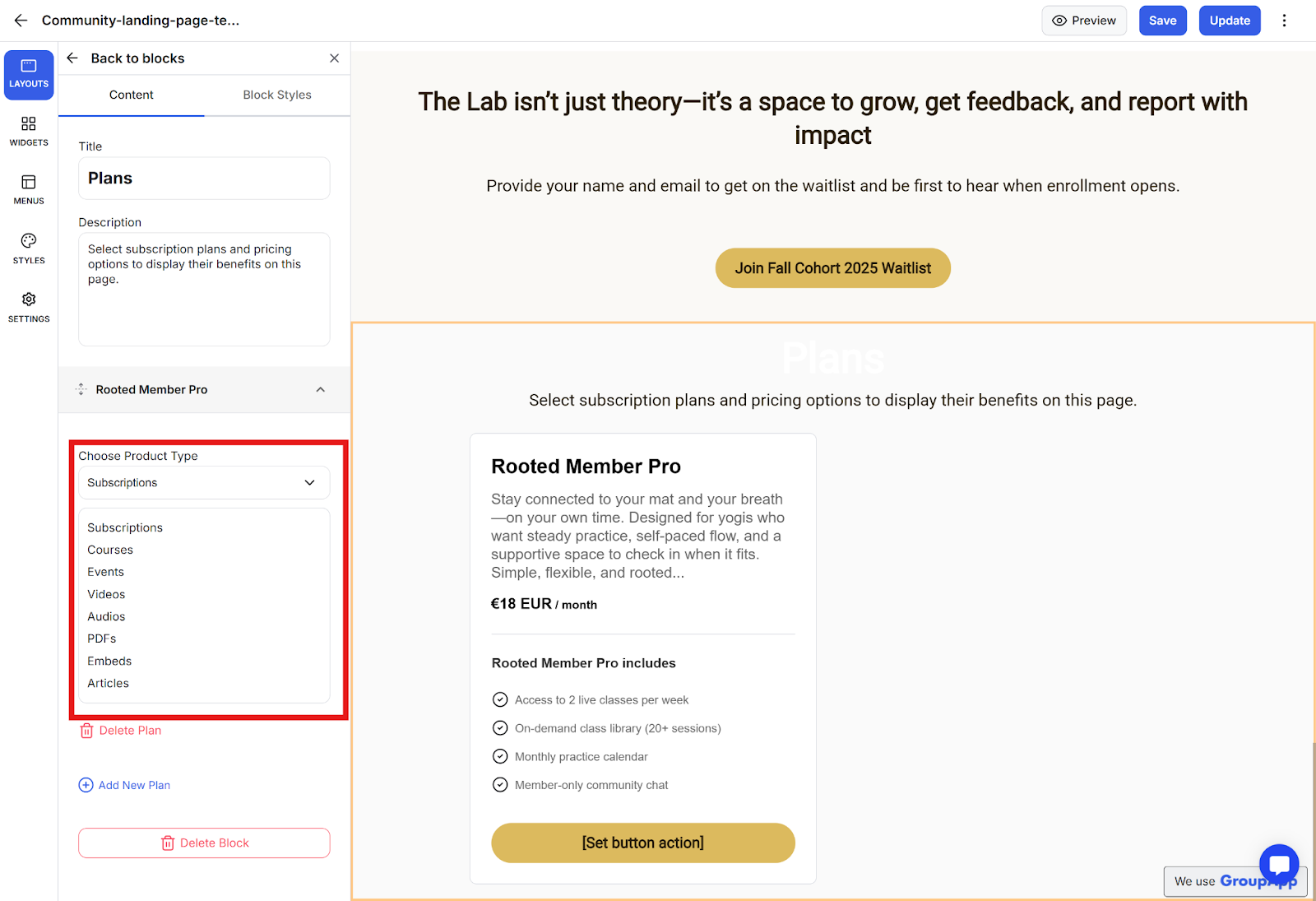Open the Menus panel
This screenshot has width=1316, height=901.
(29, 189)
